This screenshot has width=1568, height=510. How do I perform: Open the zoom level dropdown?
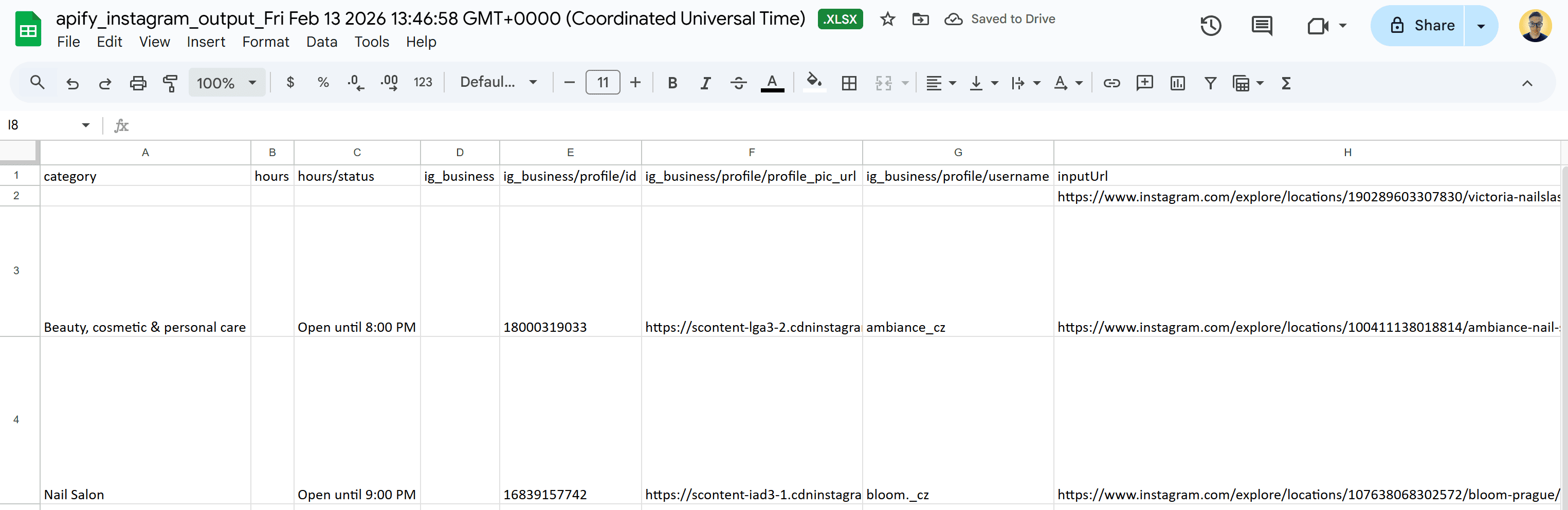(226, 83)
